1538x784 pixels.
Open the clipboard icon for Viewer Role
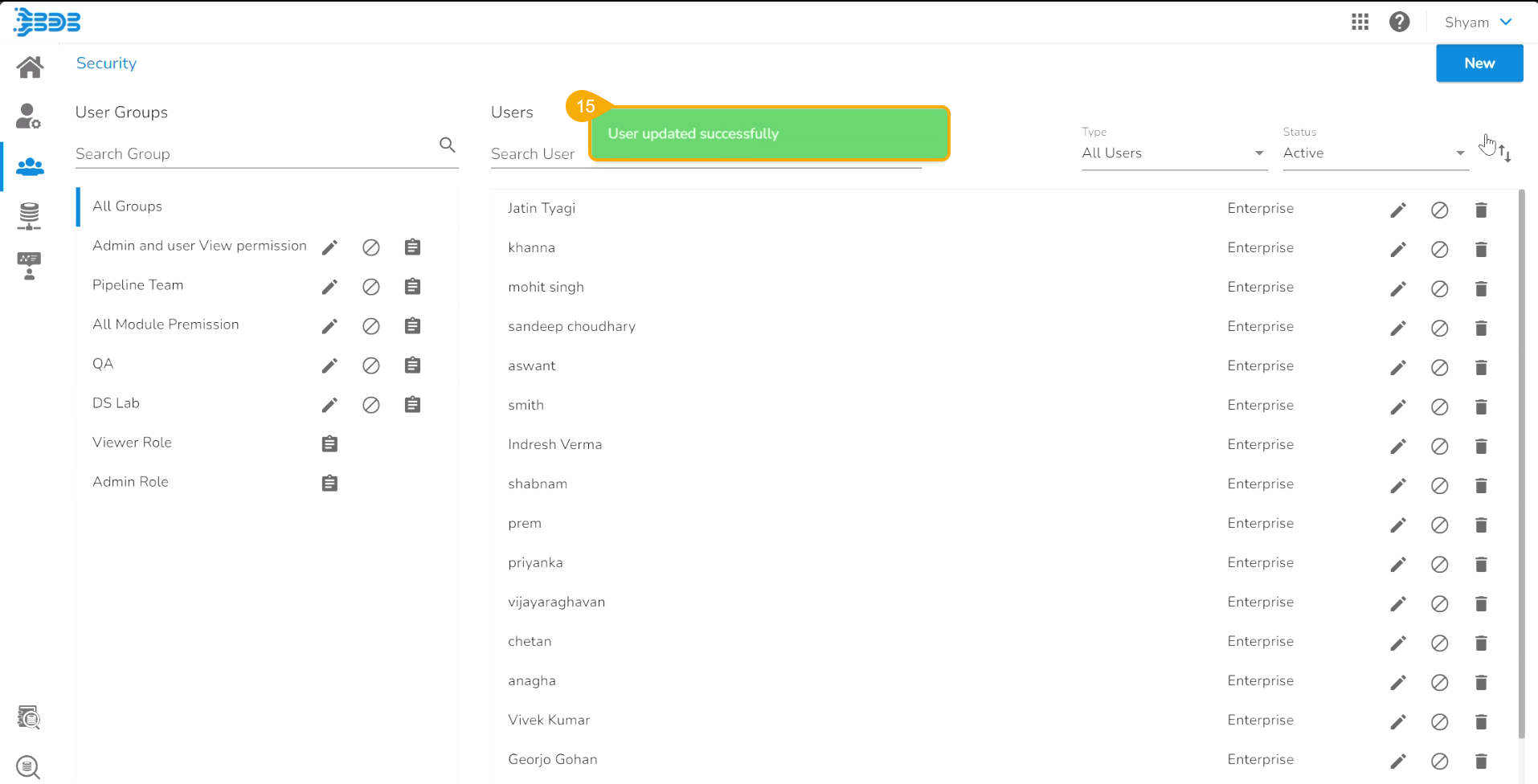329,443
